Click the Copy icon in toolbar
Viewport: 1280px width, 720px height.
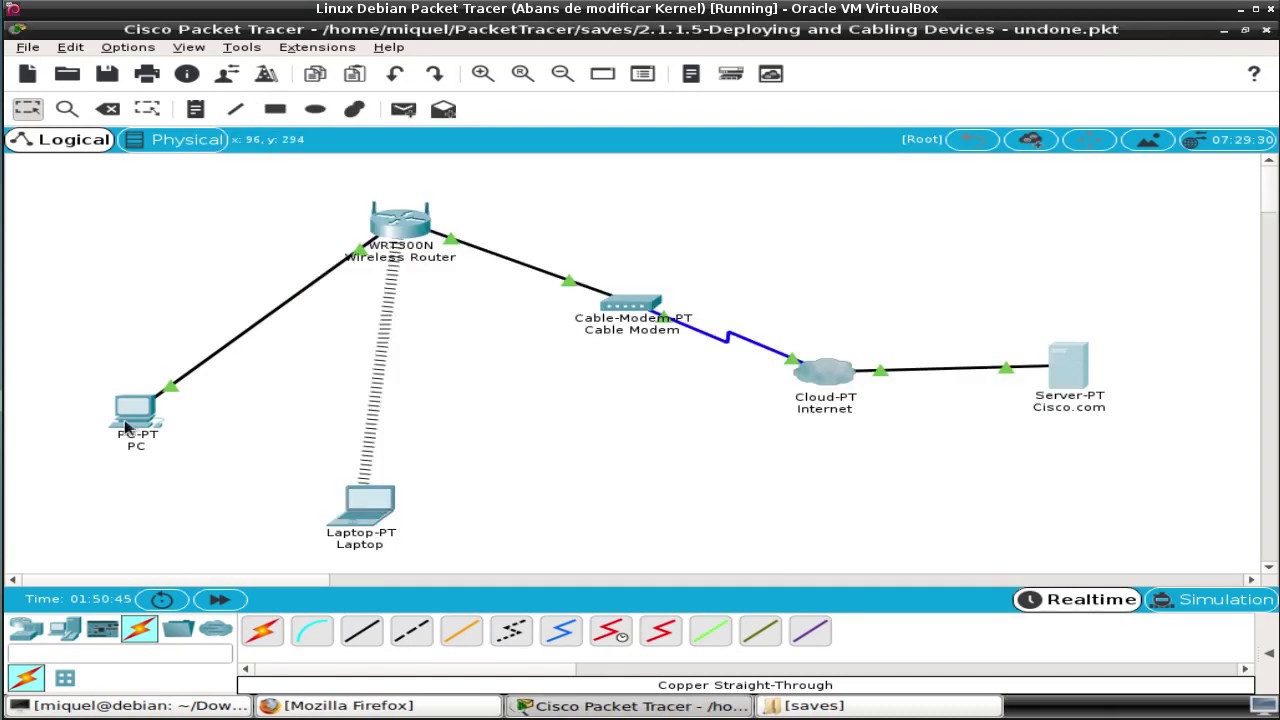coord(315,74)
